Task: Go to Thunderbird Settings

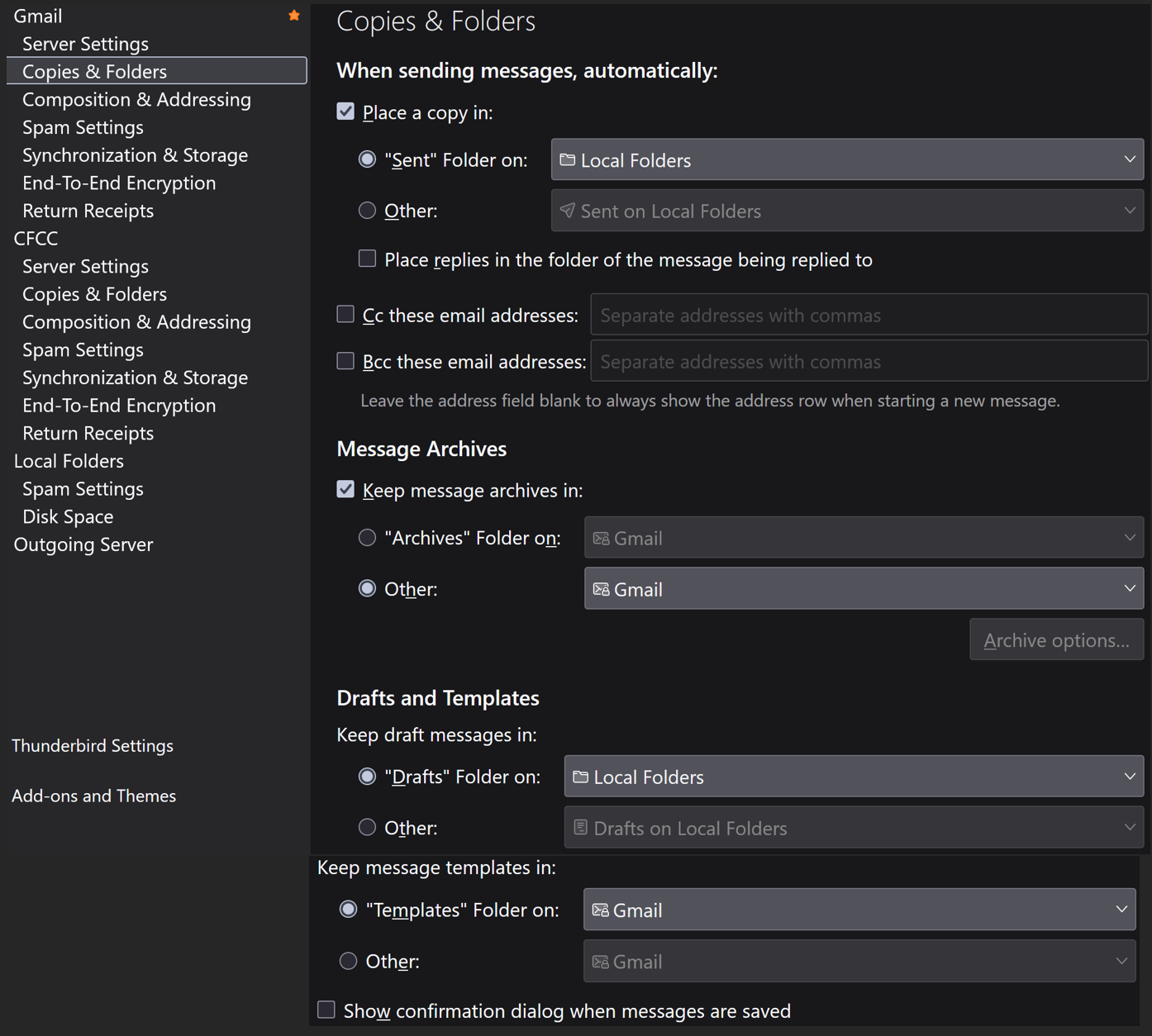Action: tap(93, 745)
